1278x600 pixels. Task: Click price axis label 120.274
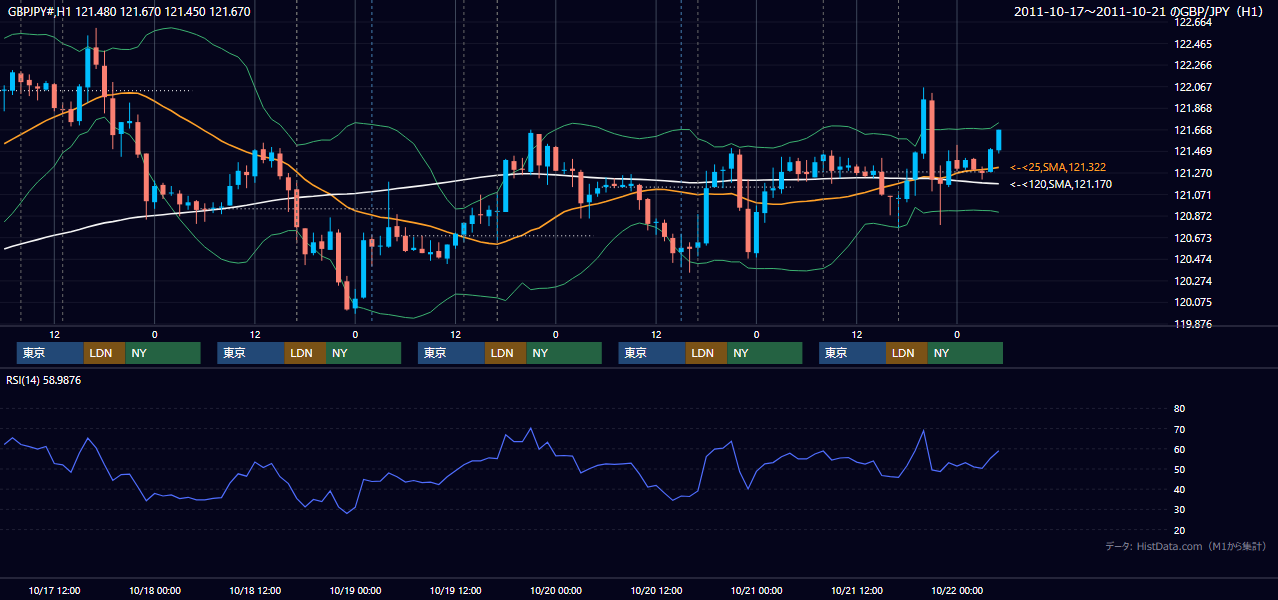point(1194,281)
